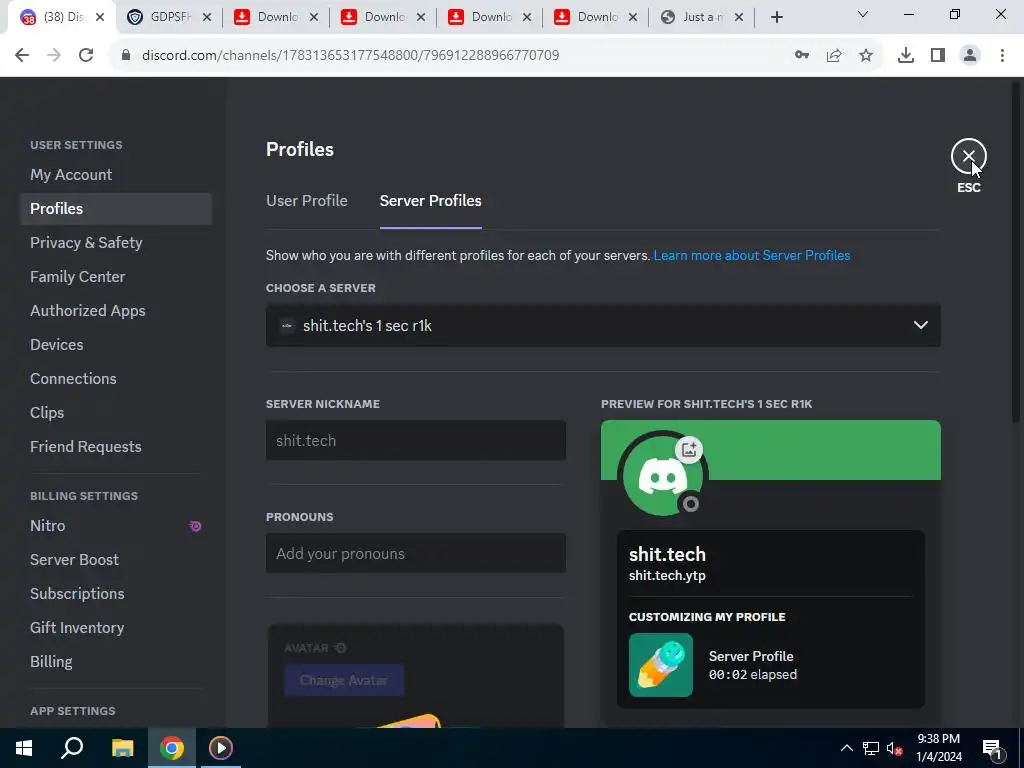
Task: Open a new browser tab with plus
Action: pyautogui.click(x=776, y=17)
